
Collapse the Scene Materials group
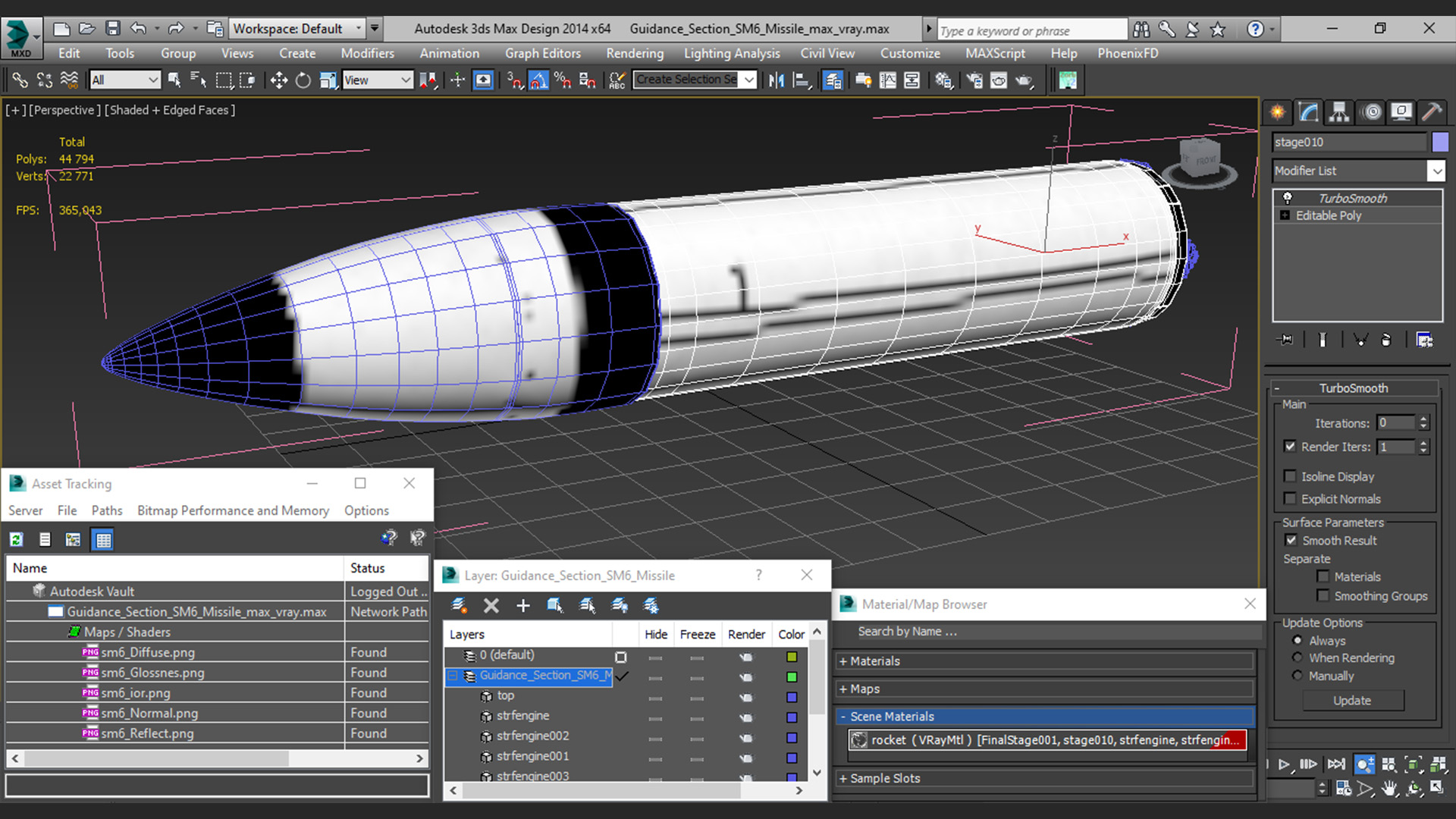(x=1045, y=717)
